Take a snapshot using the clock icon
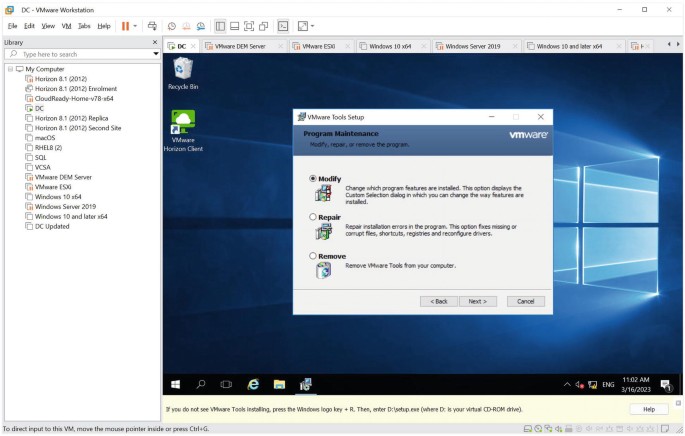 click(x=171, y=25)
